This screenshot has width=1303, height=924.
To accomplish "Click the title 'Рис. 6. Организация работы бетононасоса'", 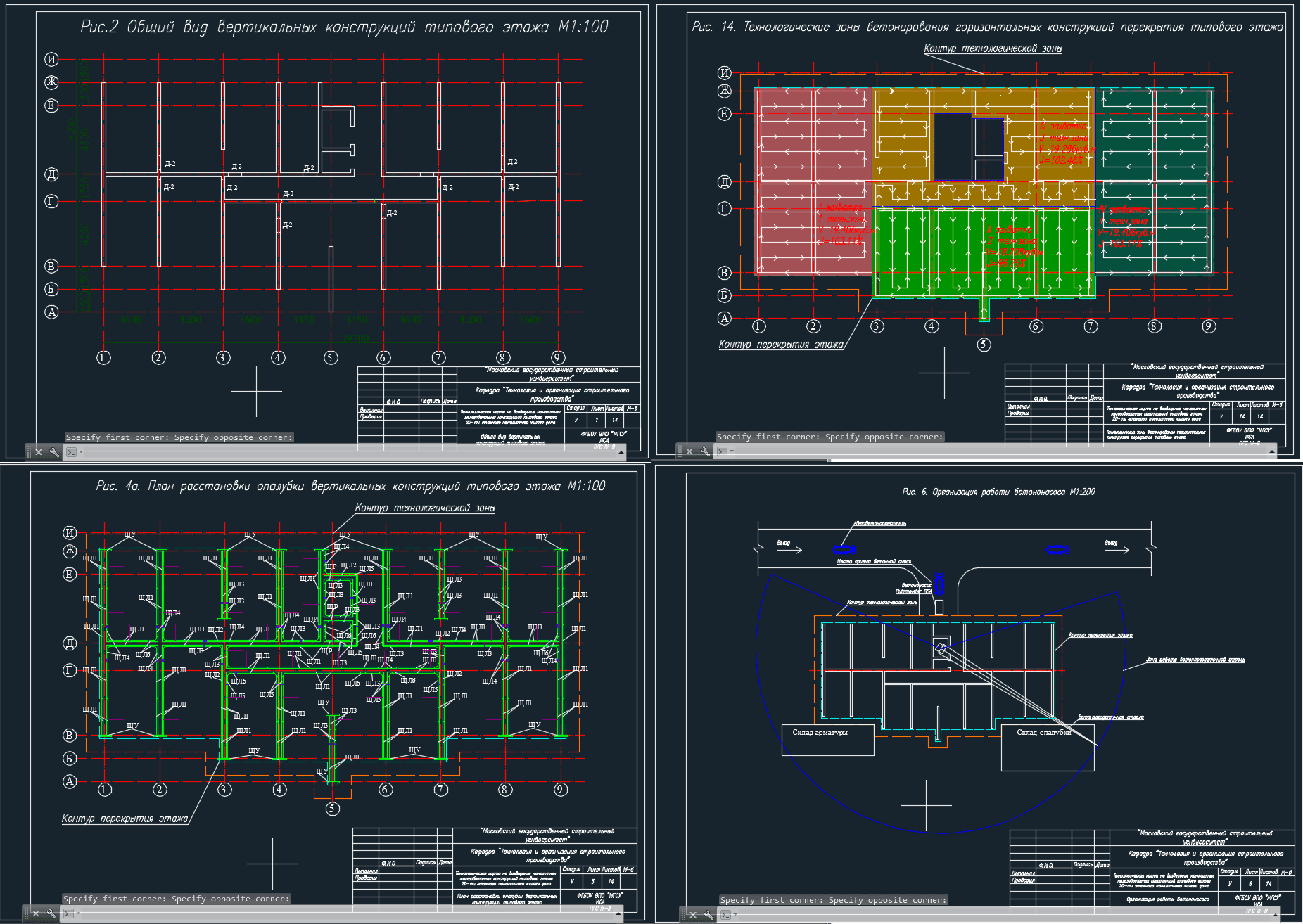I will (998, 492).
